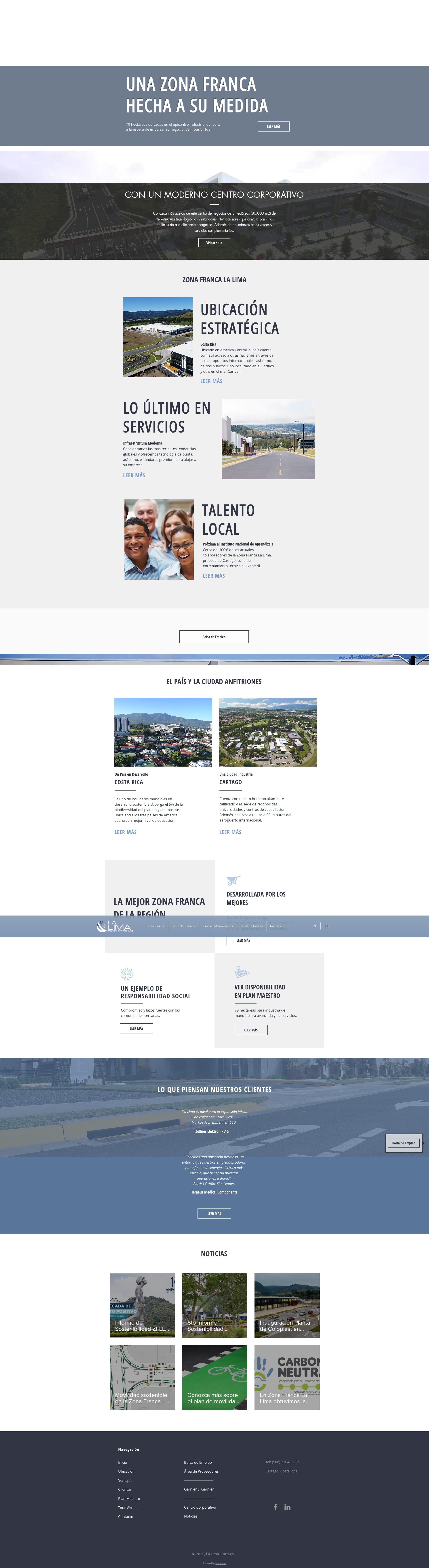429x1568 pixels.
Task: Open news tile Movilidad sostenible en la Zona Franca
Action: click(142, 1378)
